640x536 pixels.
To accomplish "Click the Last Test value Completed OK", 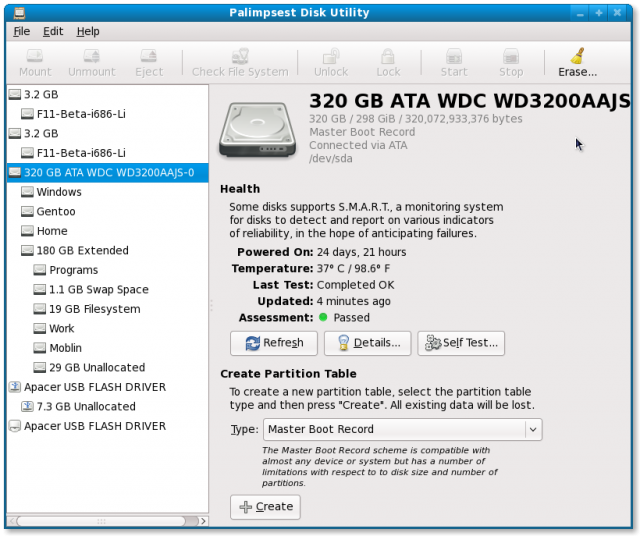I will 356,285.
